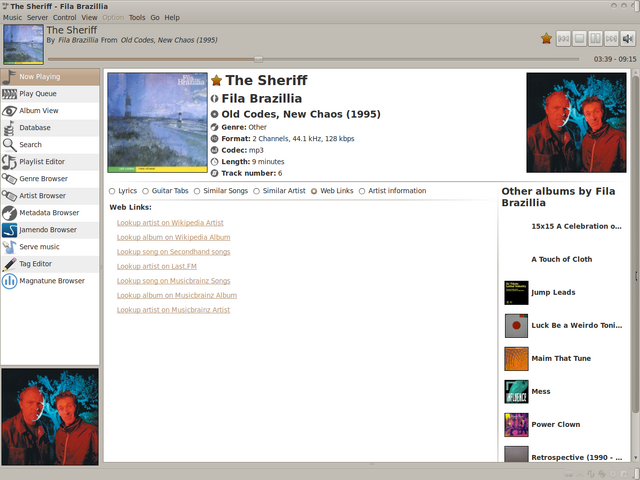Open the A Touch of Cloth album entry
The image size is (640, 480).
[562, 260]
